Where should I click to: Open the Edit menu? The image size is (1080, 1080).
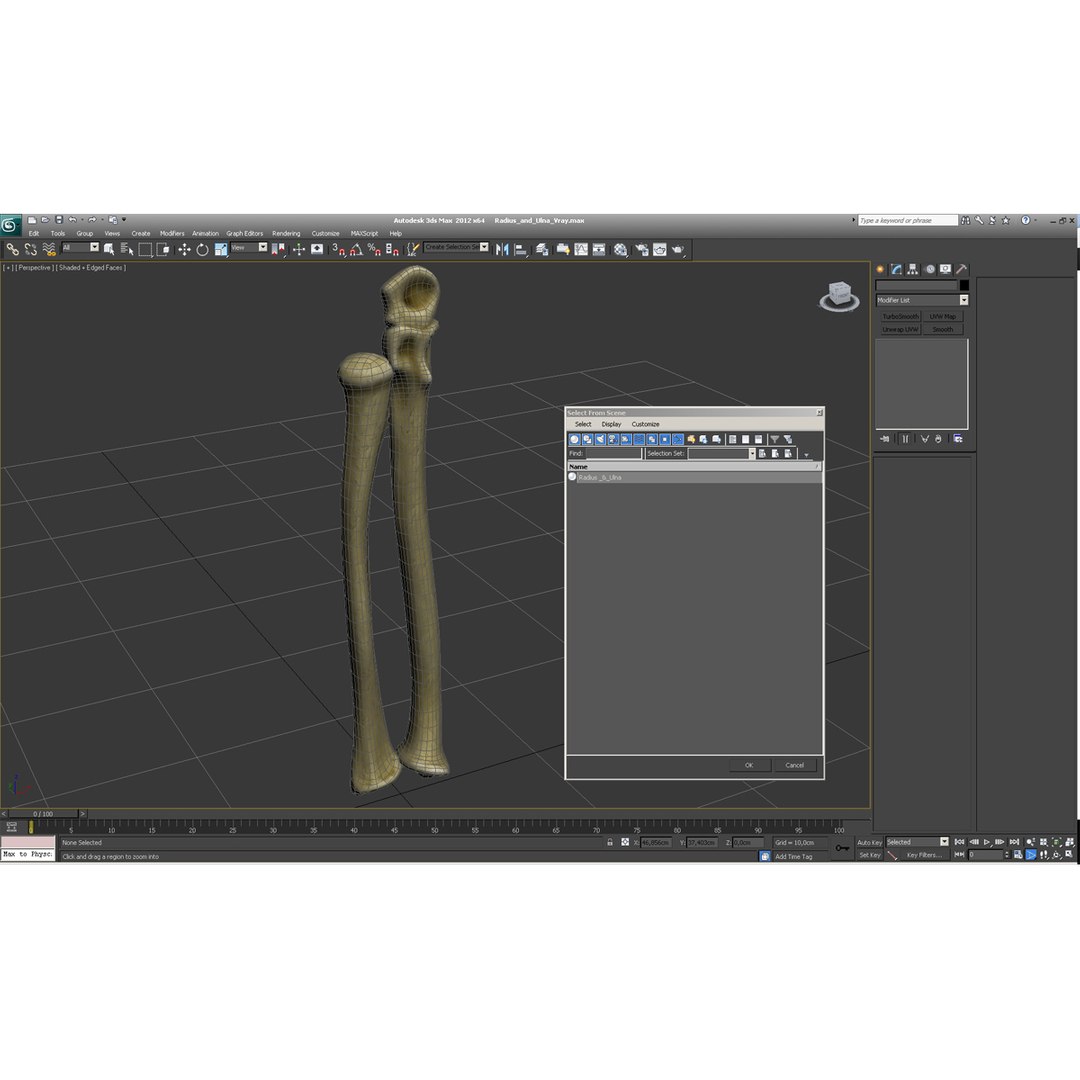point(34,233)
